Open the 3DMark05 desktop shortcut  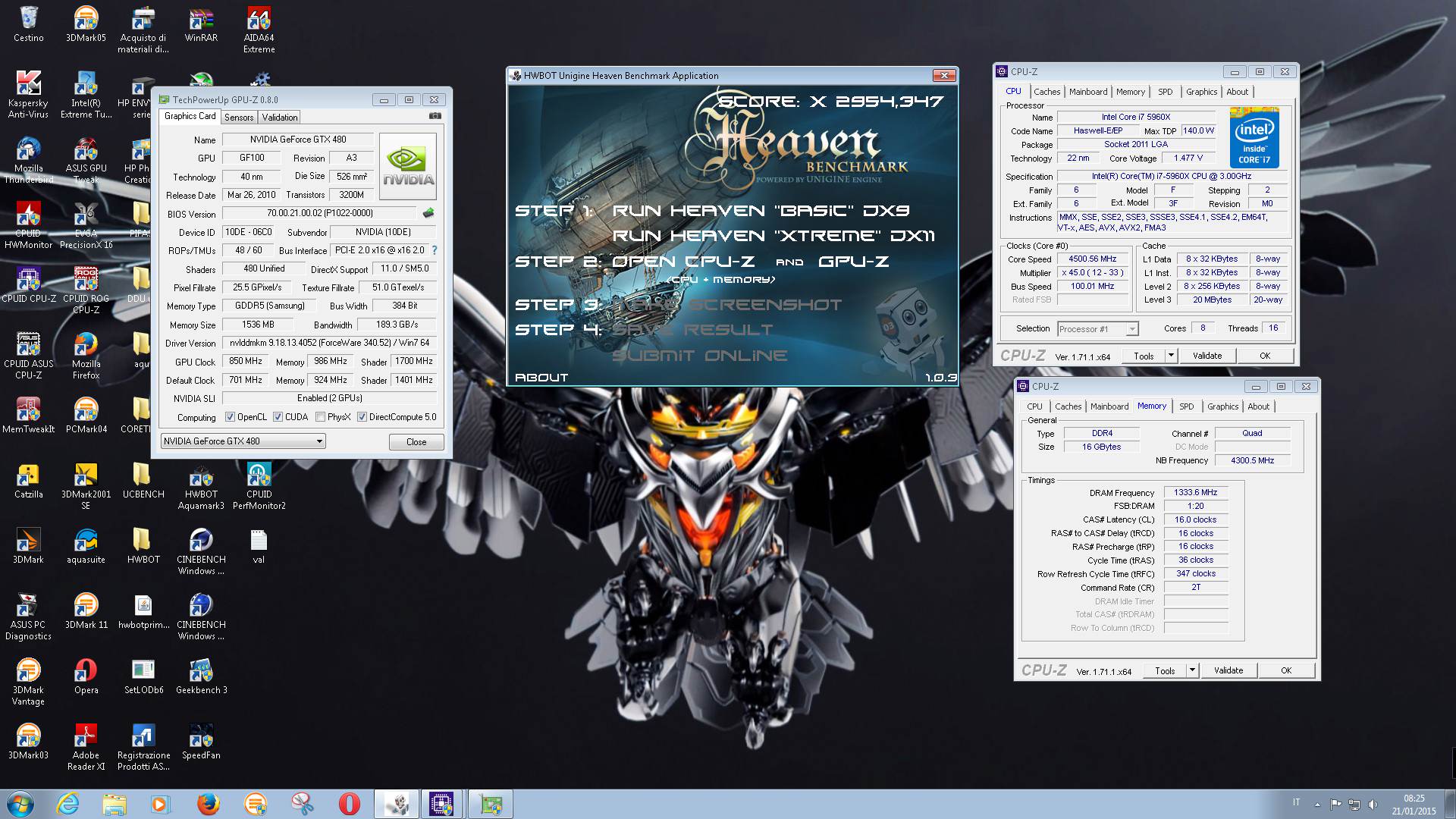coord(86,24)
